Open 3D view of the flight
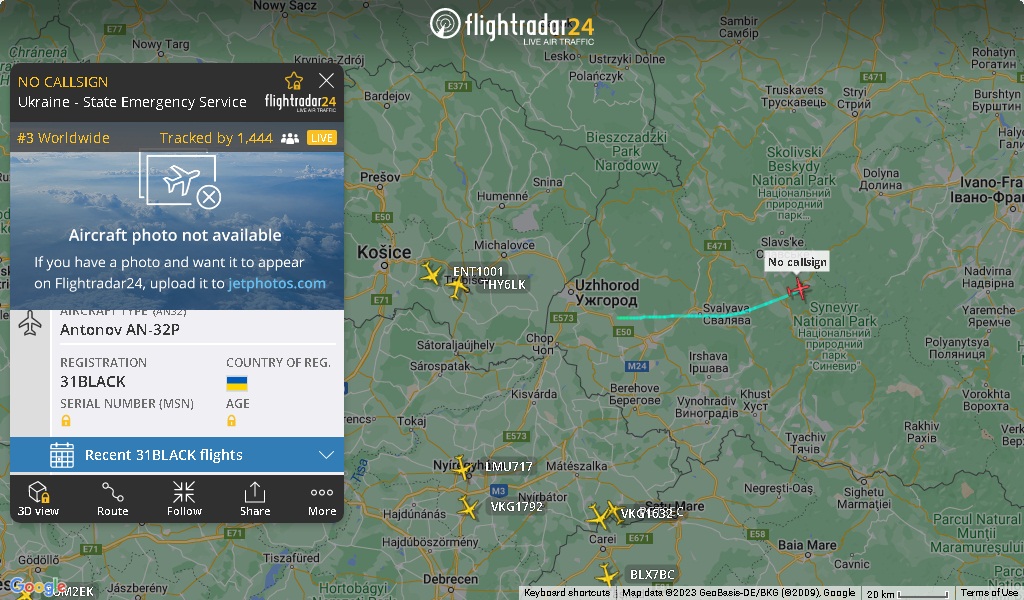Screen dimensions: 1024x600 (38, 499)
